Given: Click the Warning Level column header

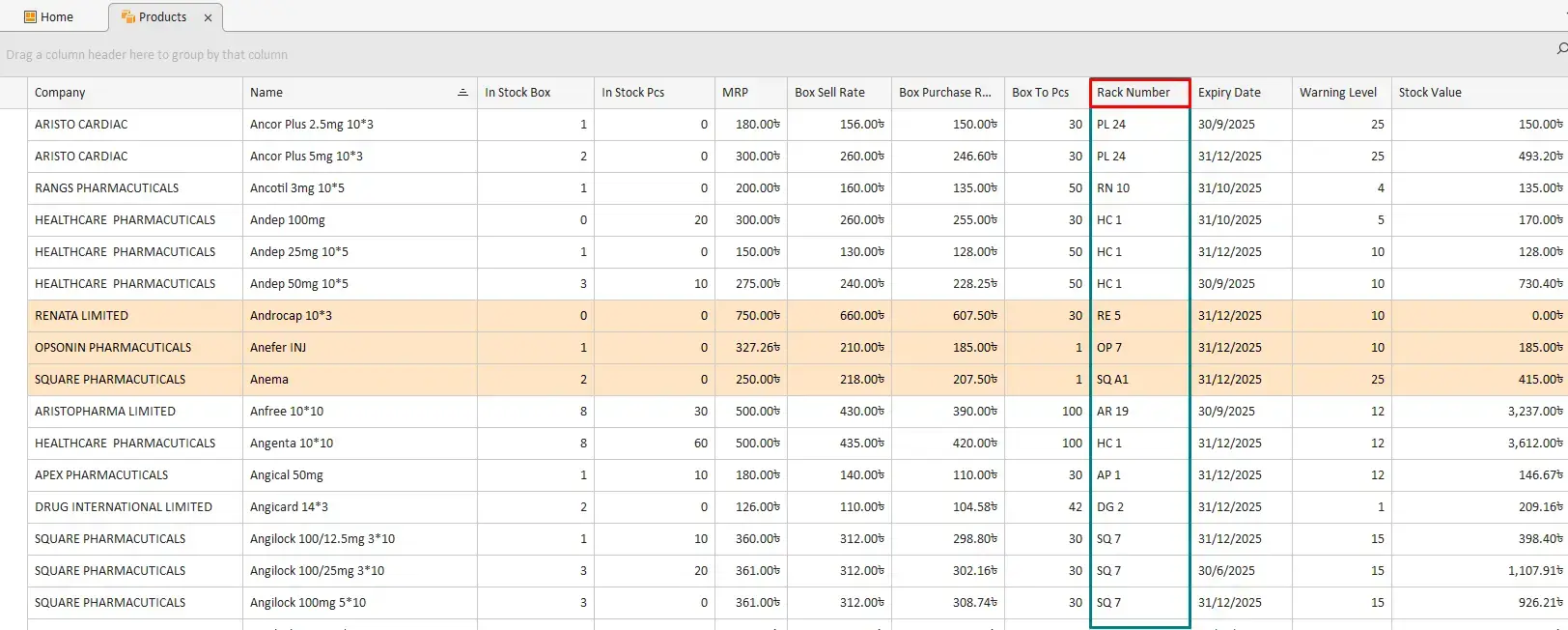Looking at the screenshot, I should pos(1342,93).
